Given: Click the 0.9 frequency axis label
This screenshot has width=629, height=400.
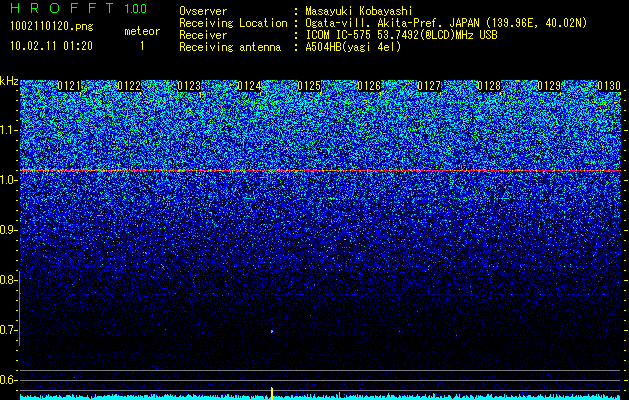Looking at the screenshot, I should 8,230.
